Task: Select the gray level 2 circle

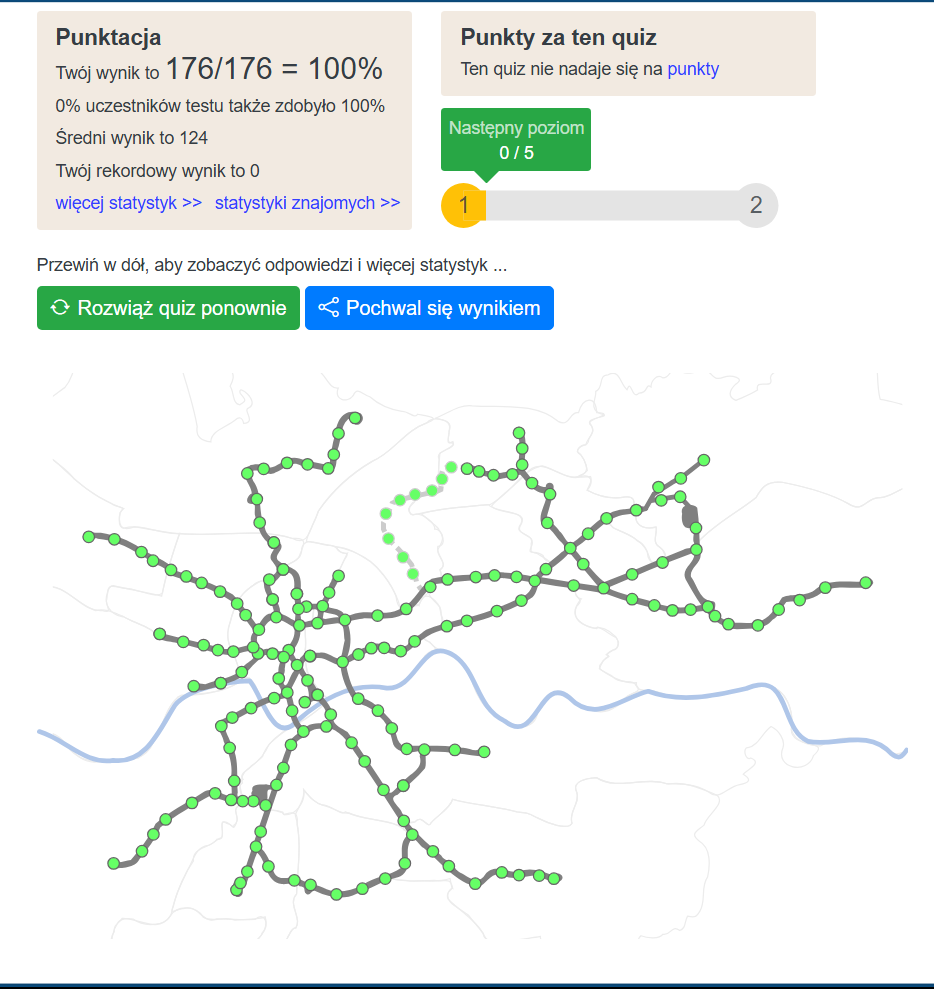Action: coord(756,206)
